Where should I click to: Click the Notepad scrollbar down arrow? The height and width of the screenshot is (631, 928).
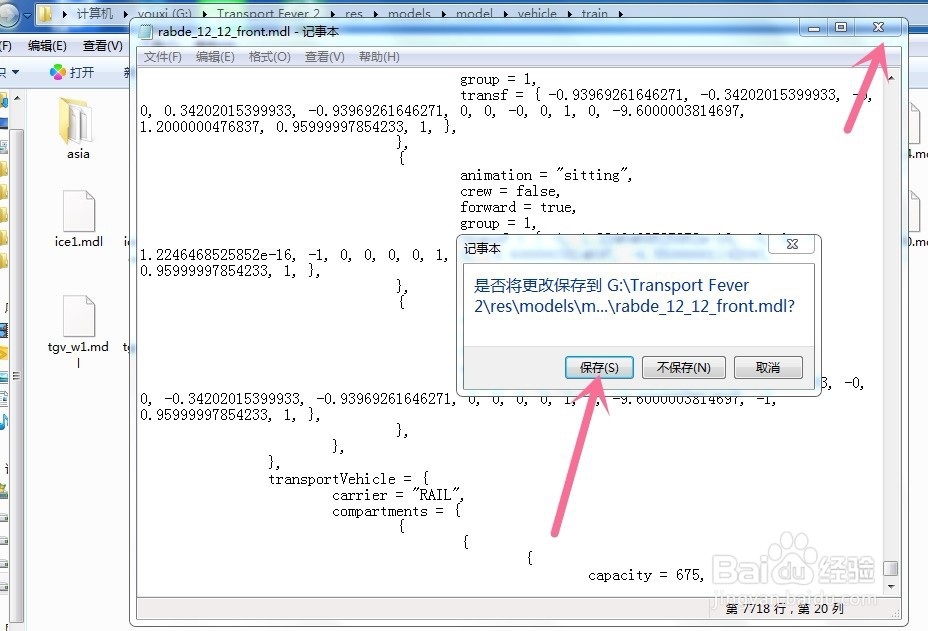point(891,587)
